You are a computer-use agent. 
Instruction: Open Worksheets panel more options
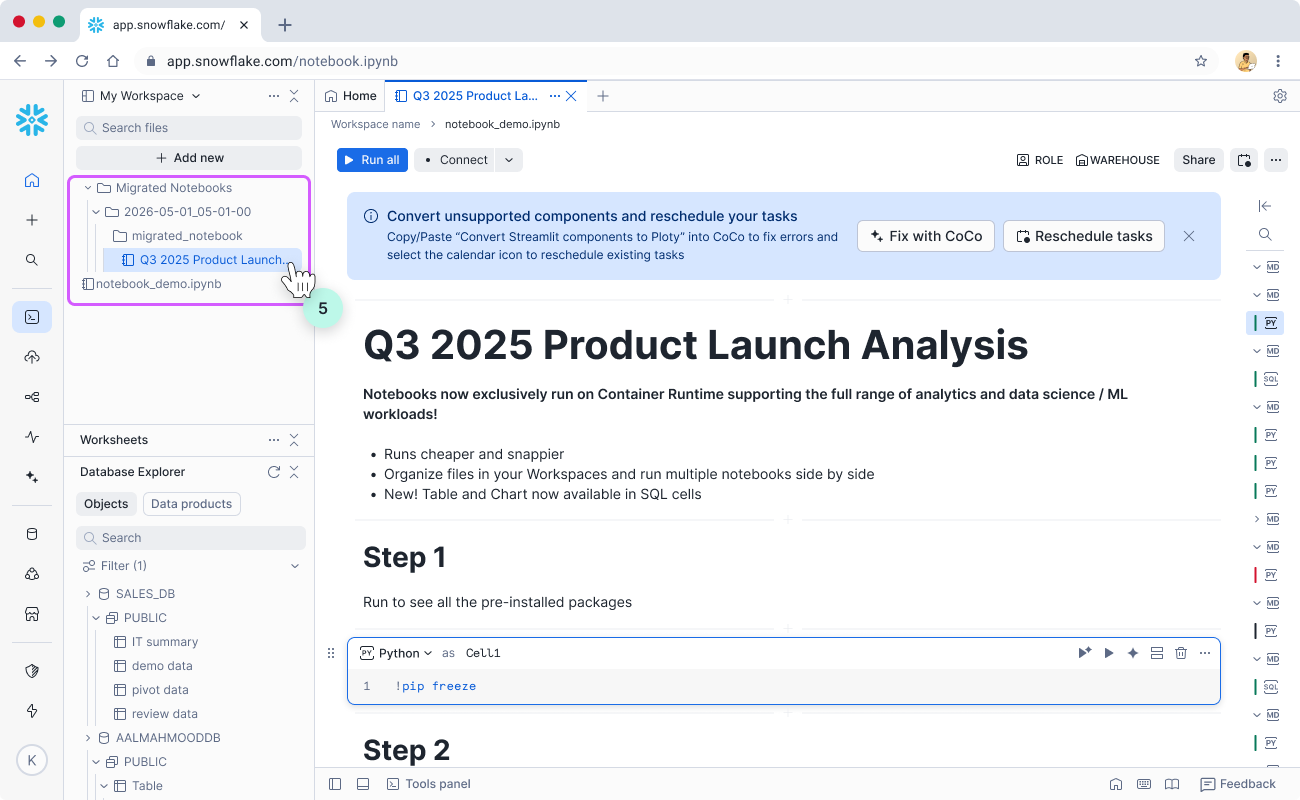[x=274, y=440]
